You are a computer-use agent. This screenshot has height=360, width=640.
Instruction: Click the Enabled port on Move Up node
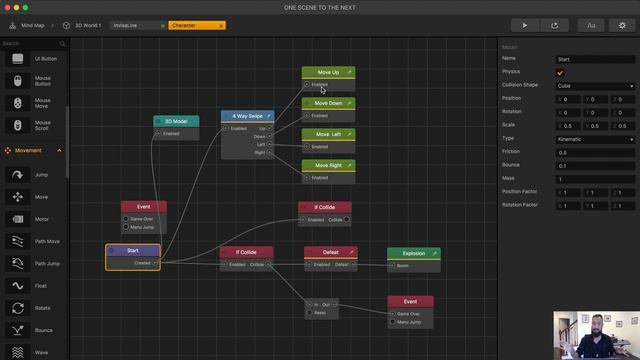click(x=307, y=84)
